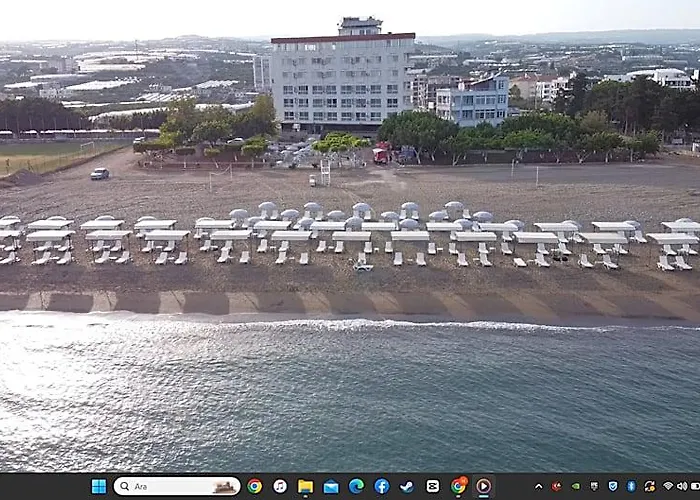
Task: Launch the iTunes music app icon
Action: pyautogui.click(x=280, y=486)
